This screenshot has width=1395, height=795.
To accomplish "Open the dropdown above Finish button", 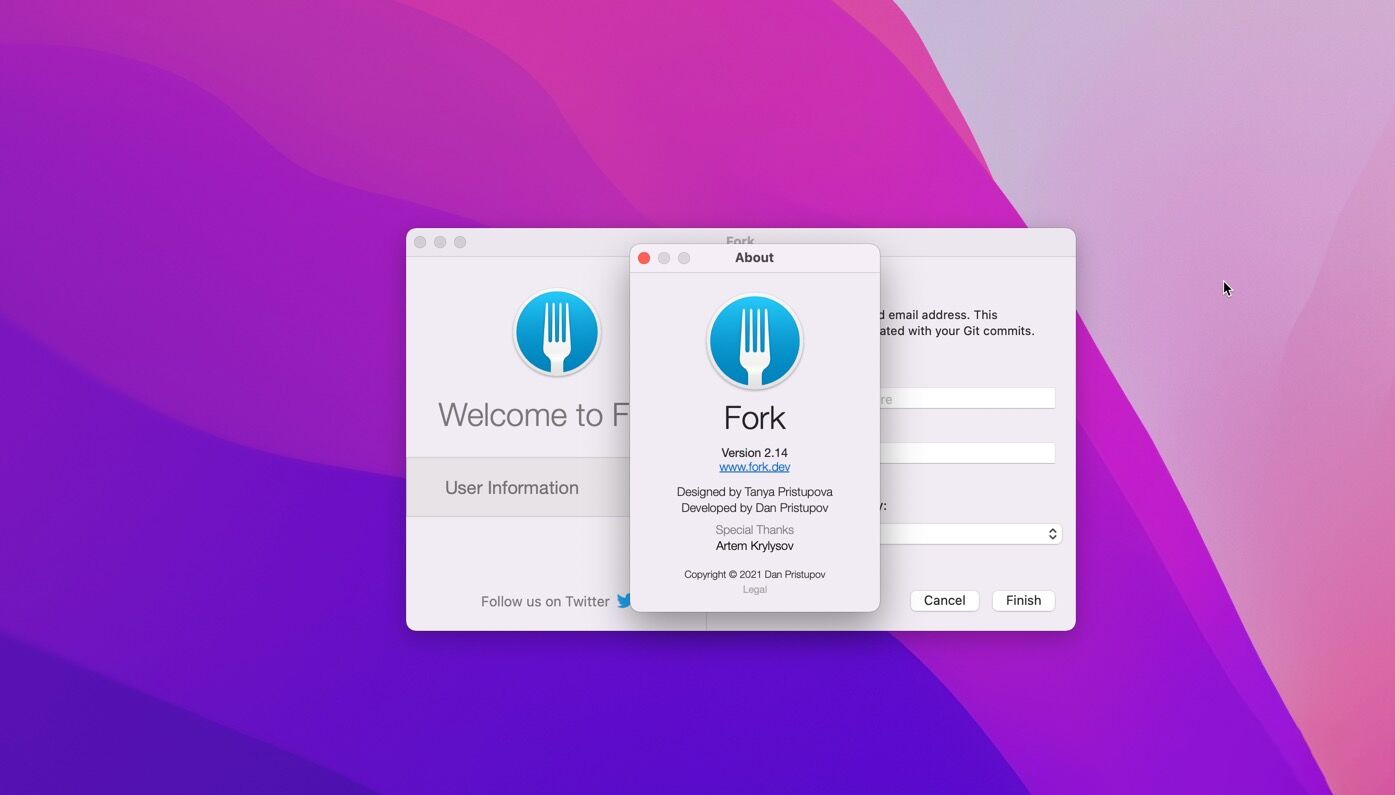I will (x=970, y=534).
